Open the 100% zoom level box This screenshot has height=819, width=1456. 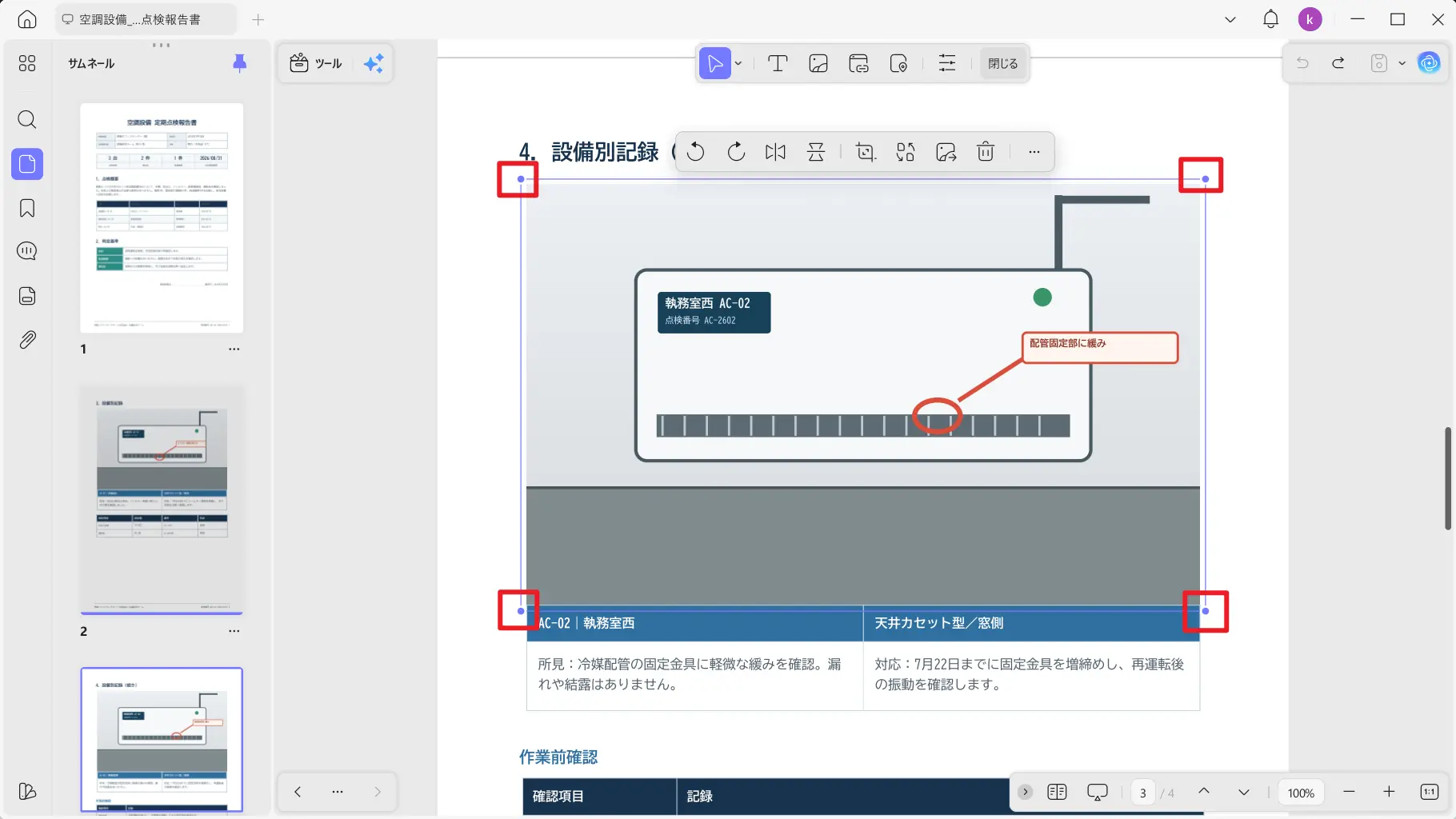click(x=1301, y=793)
